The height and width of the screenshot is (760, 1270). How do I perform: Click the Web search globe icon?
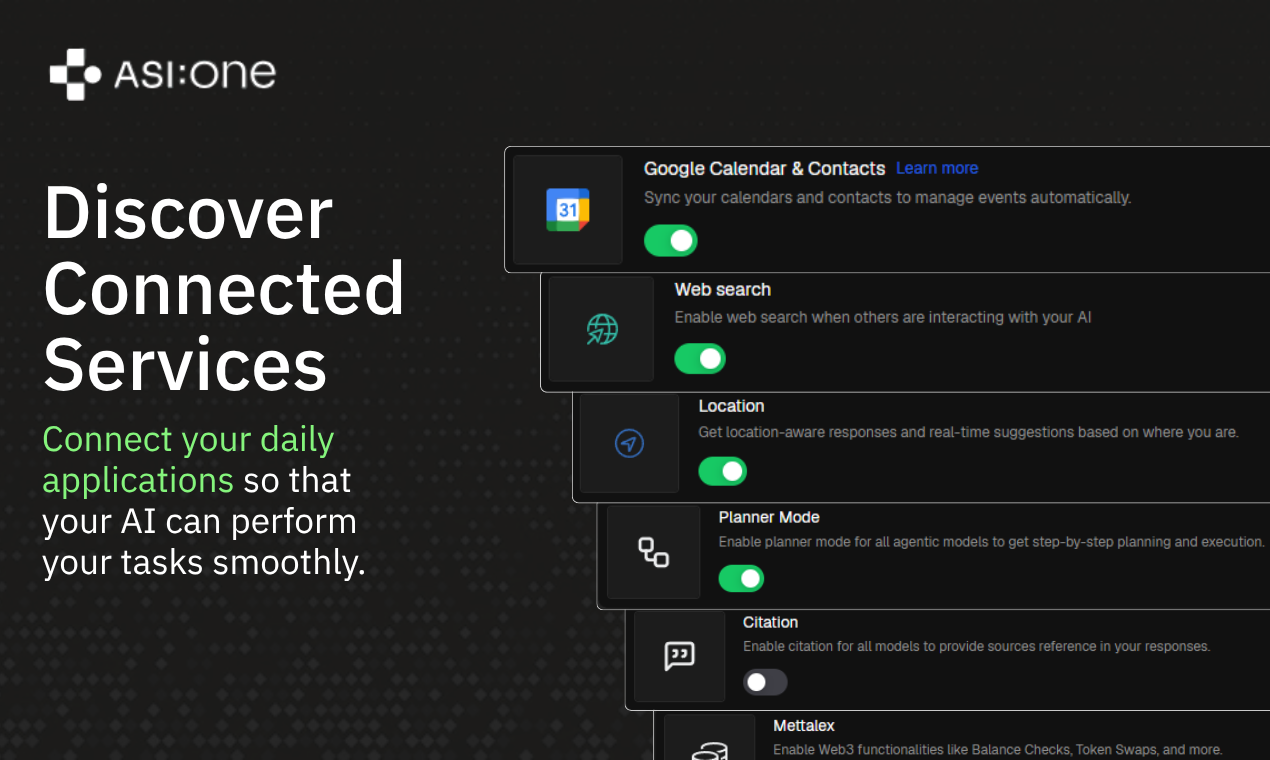(x=602, y=329)
